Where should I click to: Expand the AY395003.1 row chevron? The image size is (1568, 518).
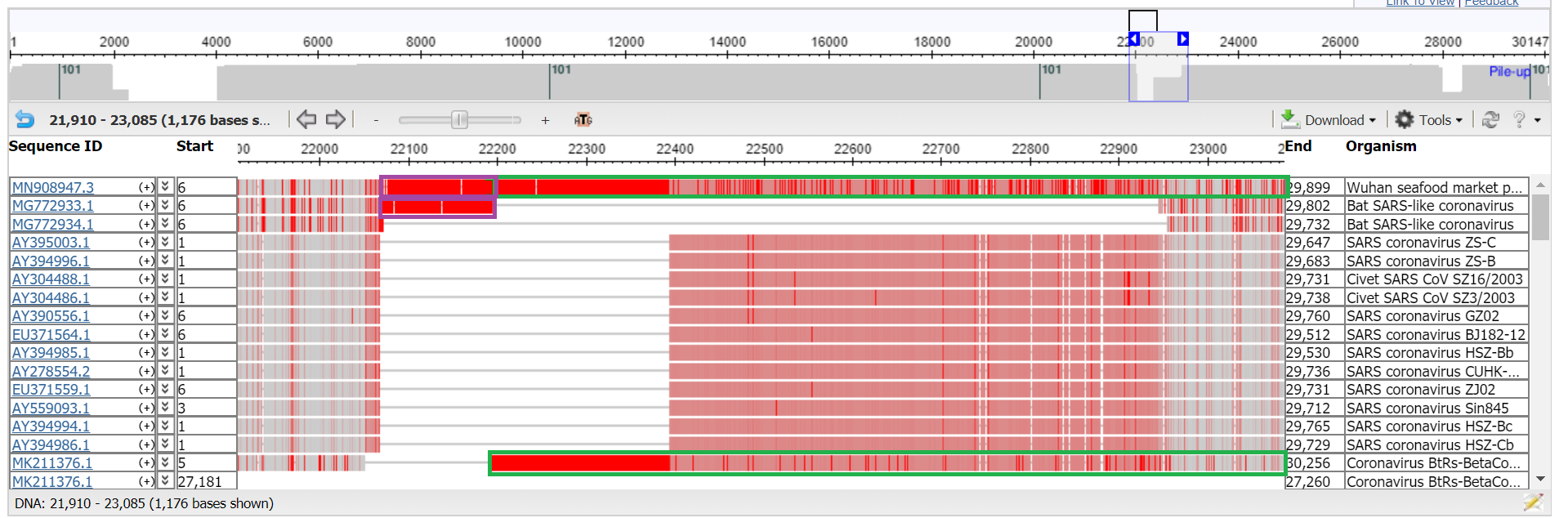165,242
